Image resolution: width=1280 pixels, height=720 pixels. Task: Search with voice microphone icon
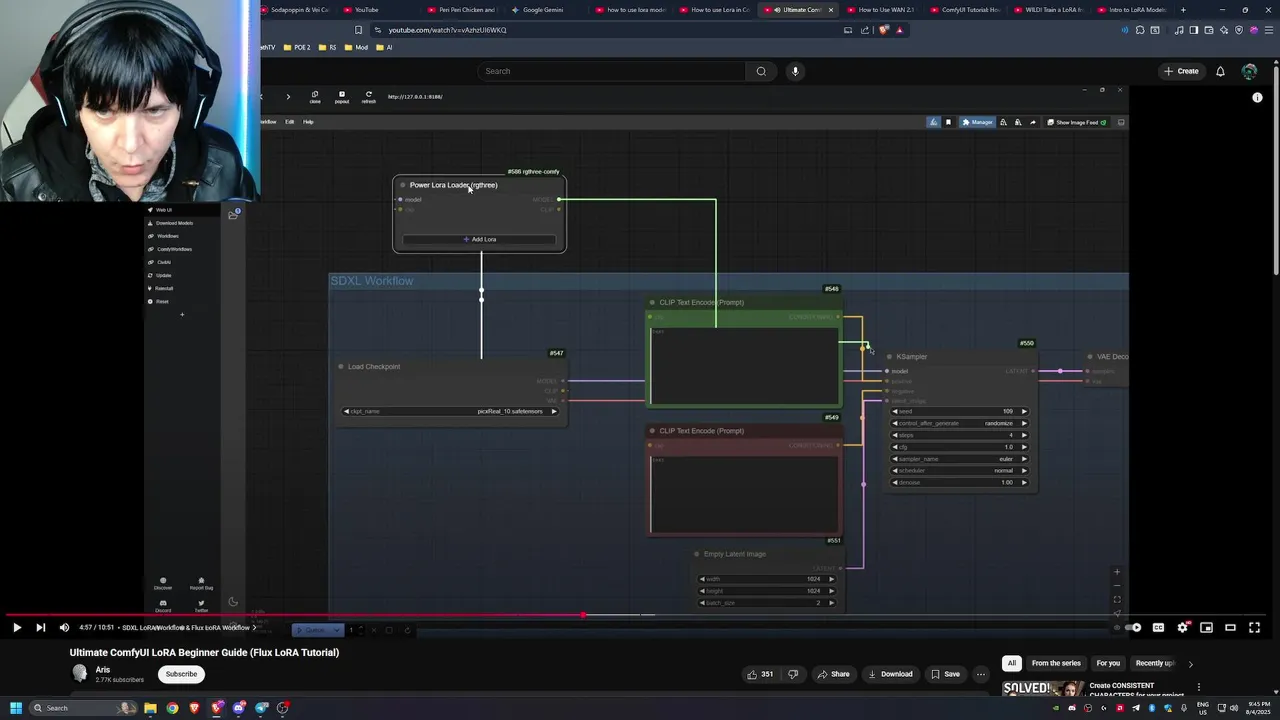(x=795, y=71)
